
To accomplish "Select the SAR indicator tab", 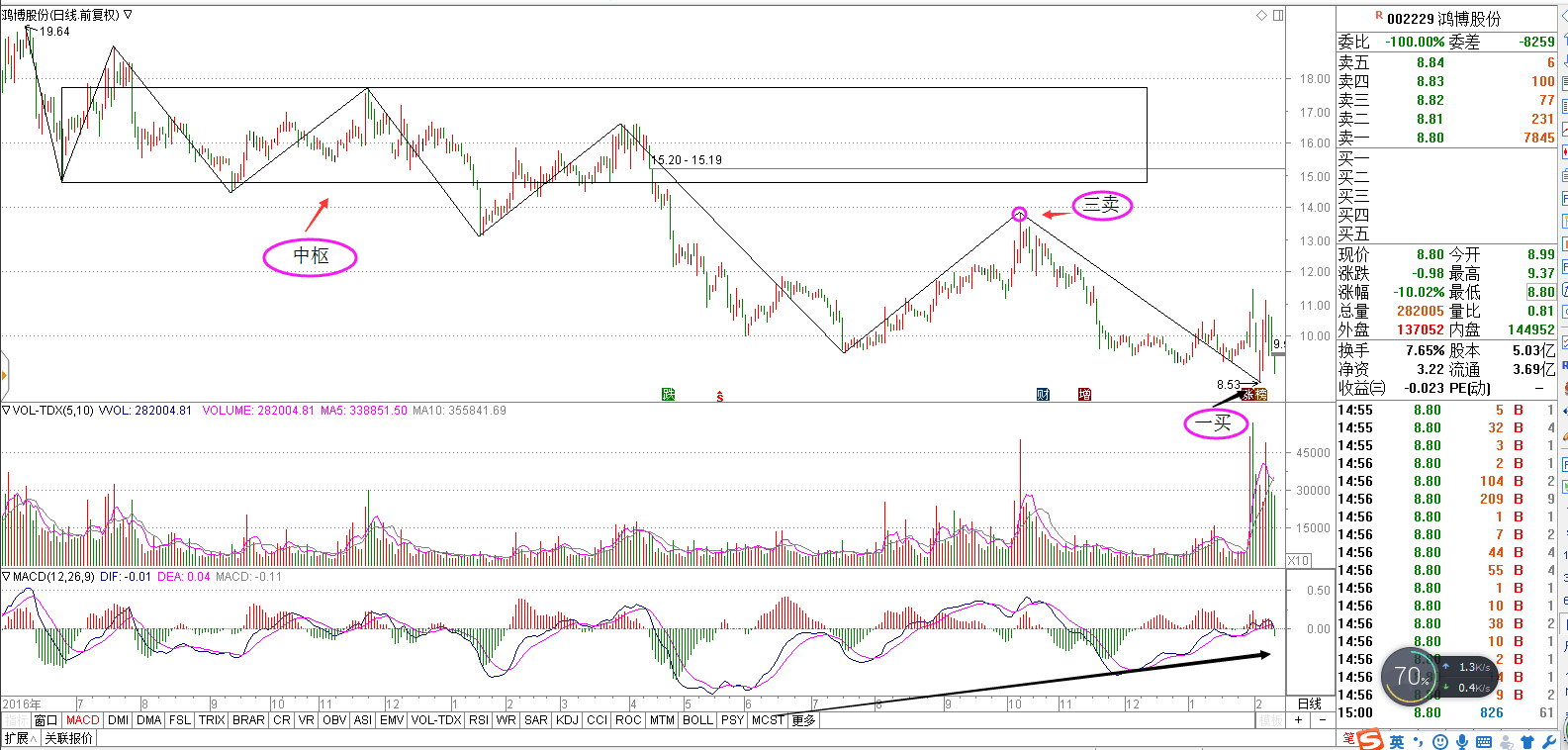I will [x=536, y=720].
